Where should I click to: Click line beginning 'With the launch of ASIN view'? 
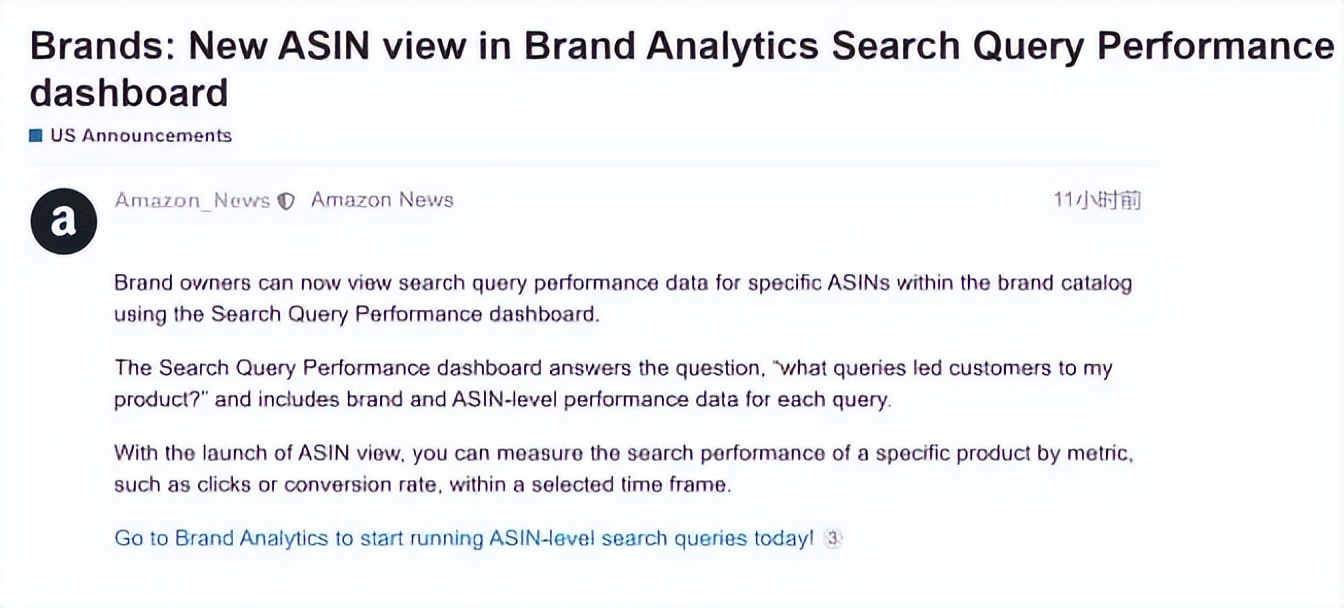click(x=622, y=453)
